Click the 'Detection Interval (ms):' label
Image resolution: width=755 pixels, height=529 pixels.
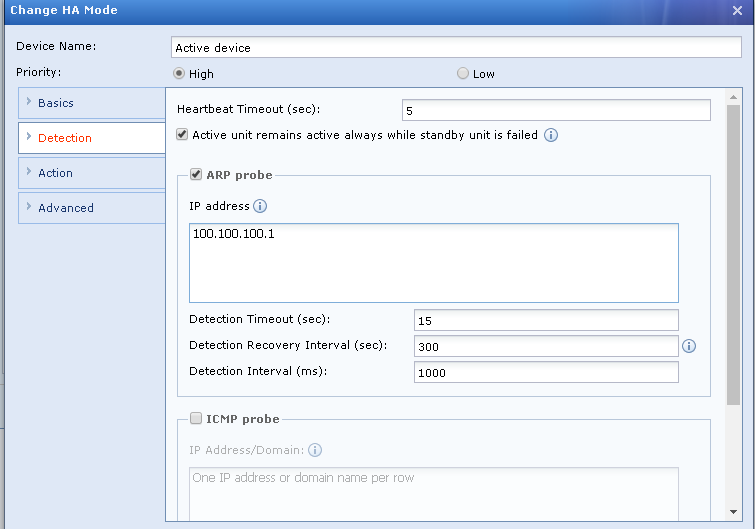[x=258, y=371]
